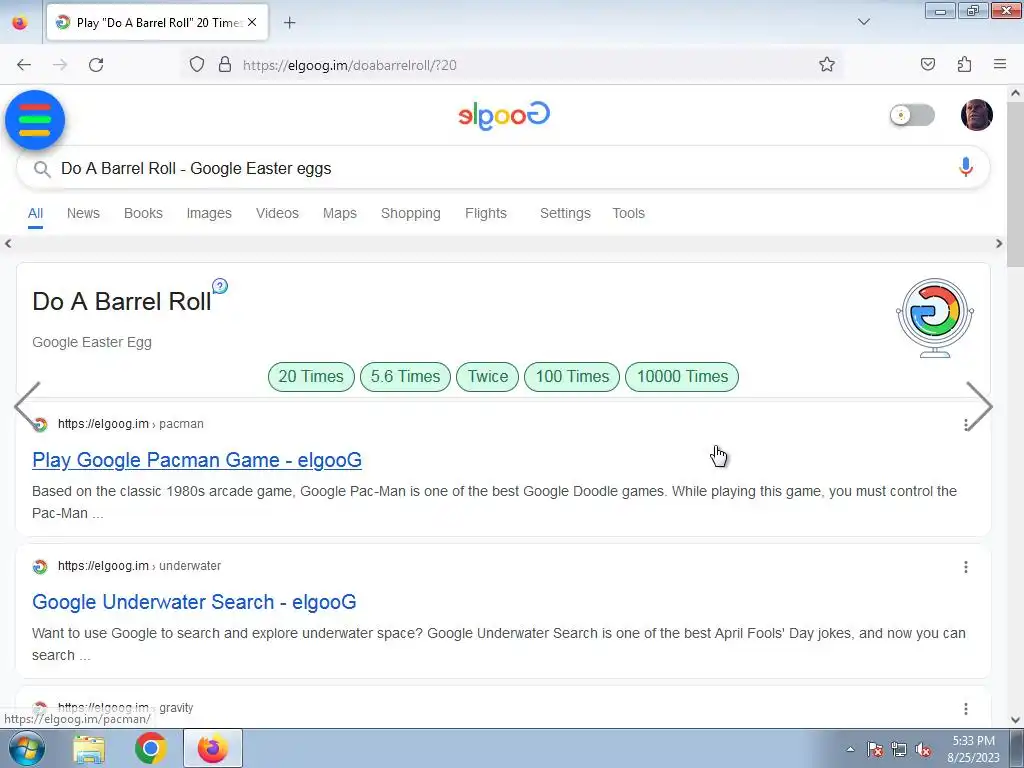Open the list all tabs dropdown arrow
Screen dimensions: 1024x768
pyautogui.click(x=864, y=22)
